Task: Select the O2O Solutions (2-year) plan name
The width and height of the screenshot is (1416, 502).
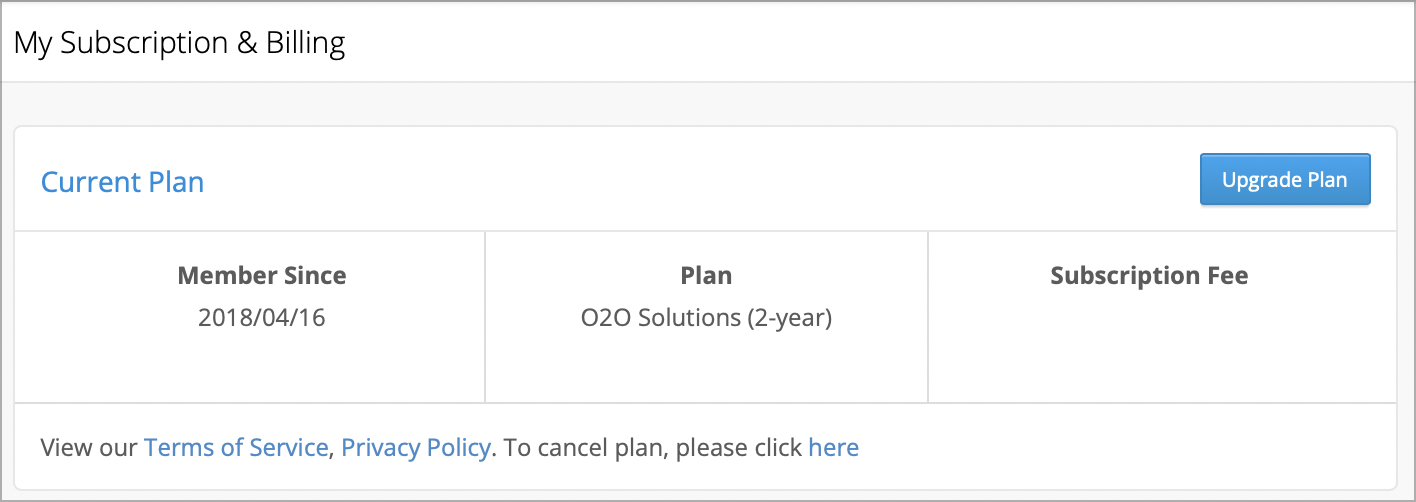Action: coord(706,318)
